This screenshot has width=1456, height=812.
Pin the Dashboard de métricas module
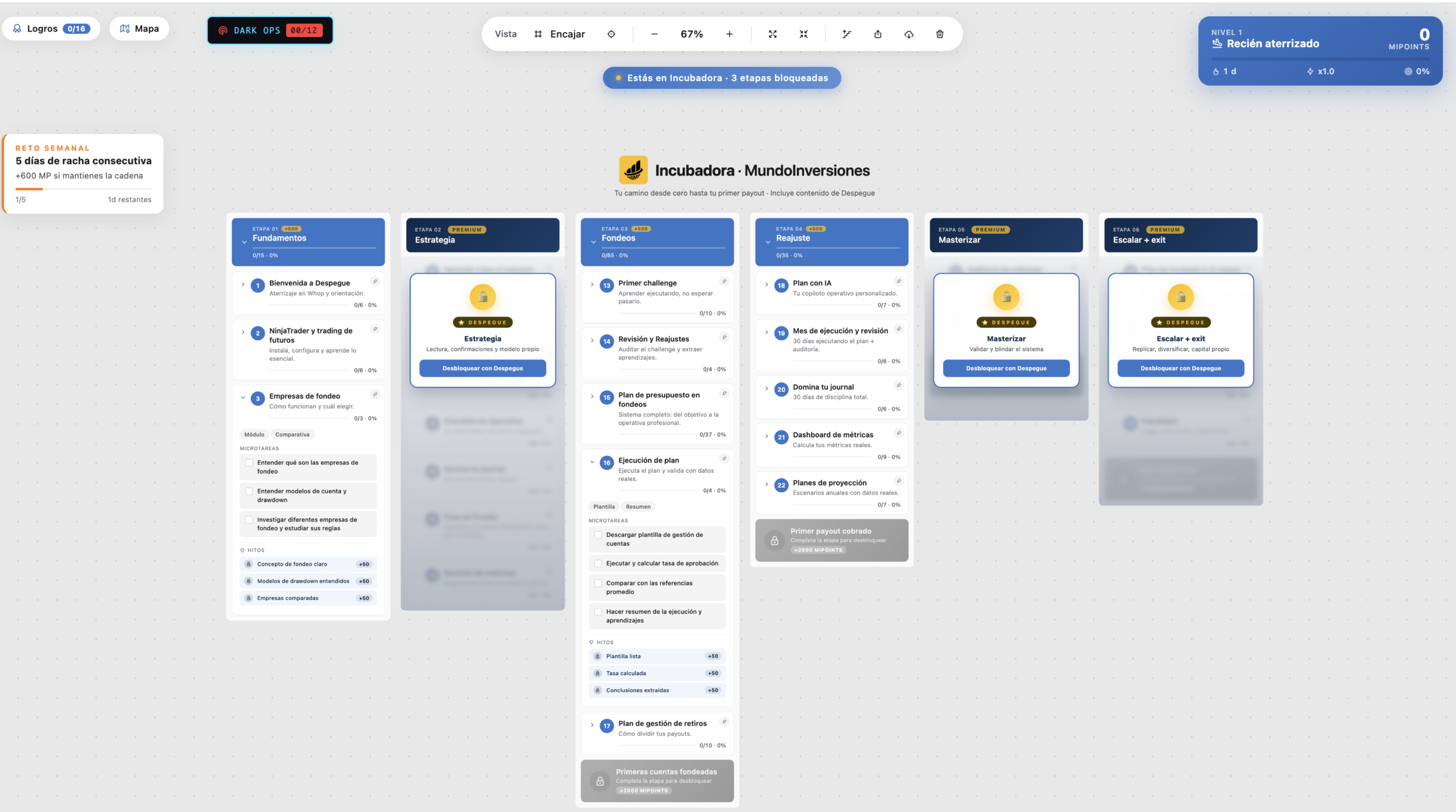pos(899,433)
